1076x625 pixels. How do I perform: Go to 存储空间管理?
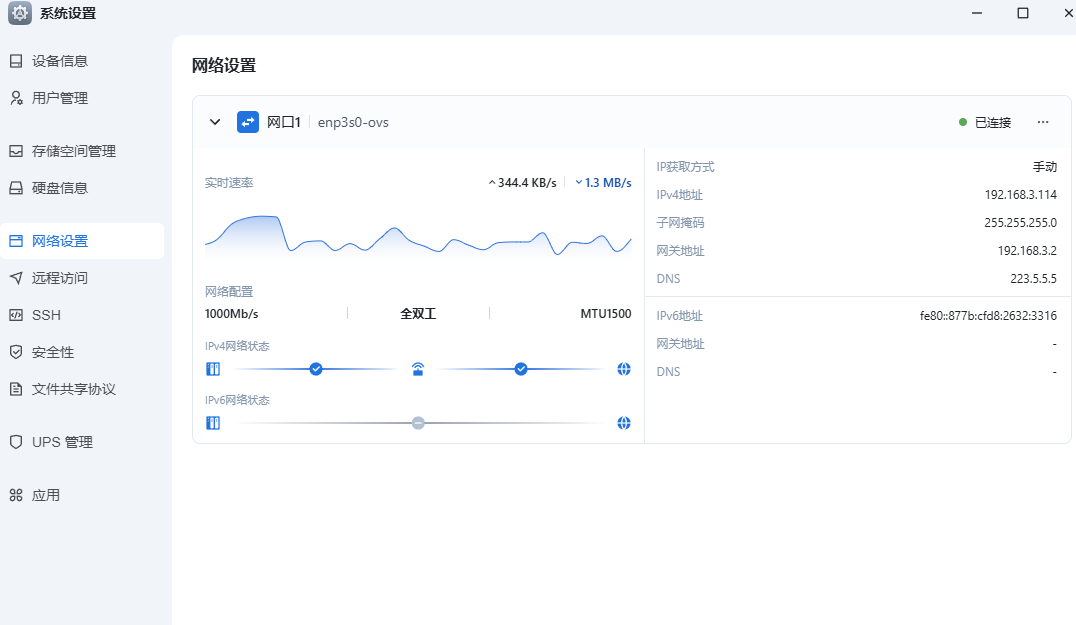click(x=82, y=151)
